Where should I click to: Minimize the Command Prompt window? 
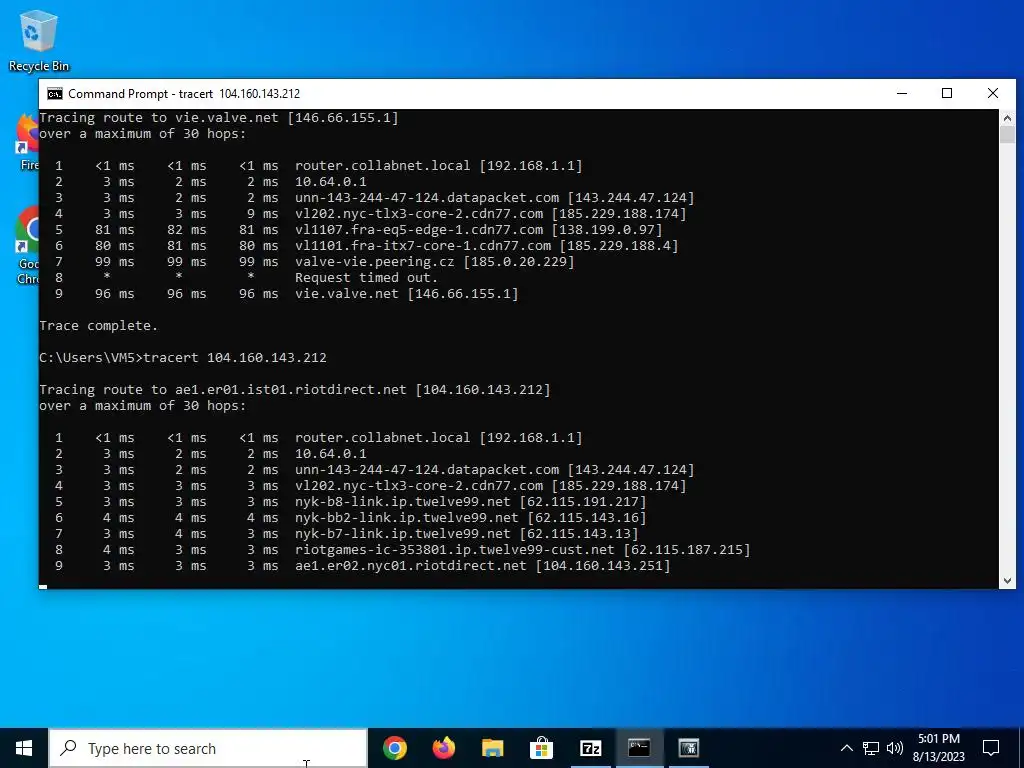(x=902, y=93)
